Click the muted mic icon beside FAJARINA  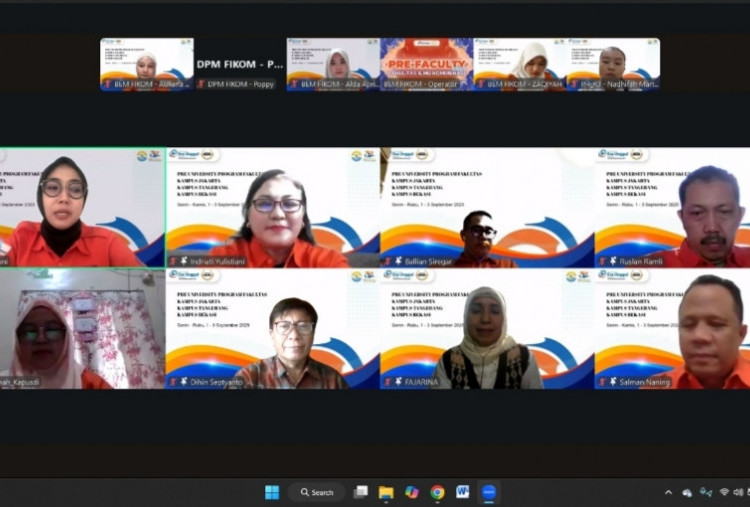click(x=388, y=382)
